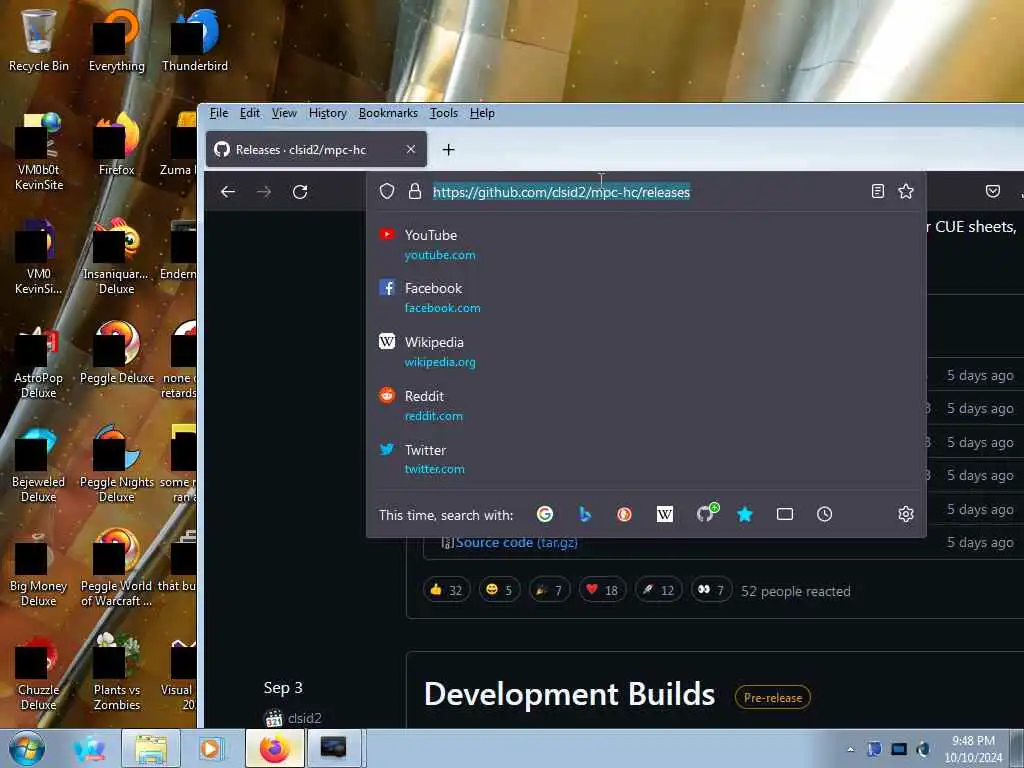The height and width of the screenshot is (768, 1024).
Task: Select the Plants vs Zombies desktop icon
Action: tap(117, 672)
